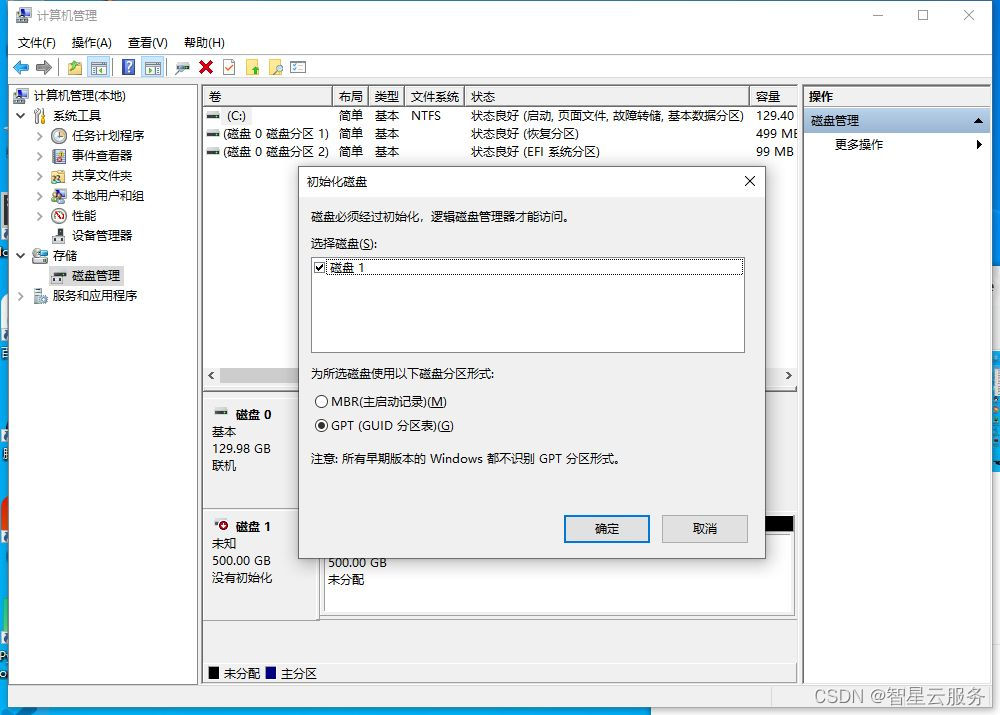The width and height of the screenshot is (1000, 715).
Task: Click 更多操作 in the actions pane
Action: [858, 145]
